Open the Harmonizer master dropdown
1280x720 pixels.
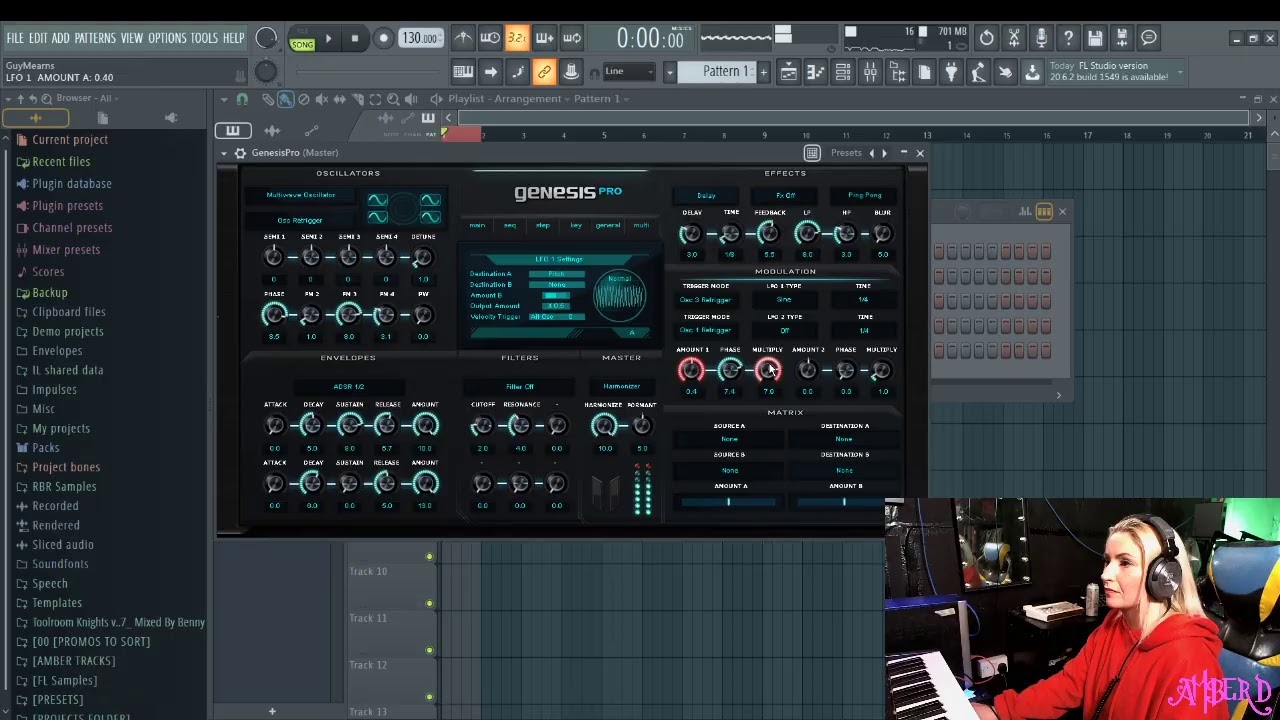pyautogui.click(x=621, y=387)
